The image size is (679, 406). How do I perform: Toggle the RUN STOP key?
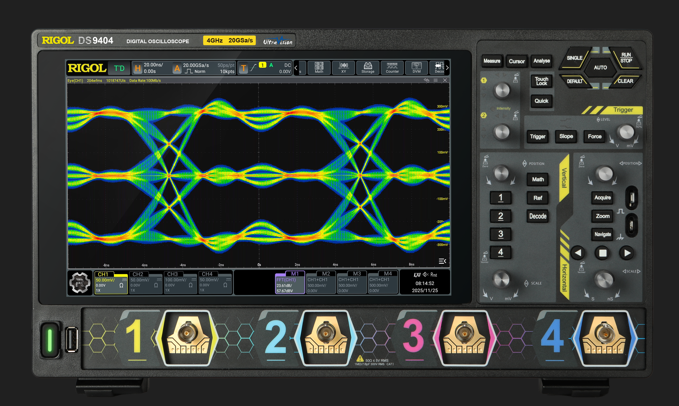(626, 58)
